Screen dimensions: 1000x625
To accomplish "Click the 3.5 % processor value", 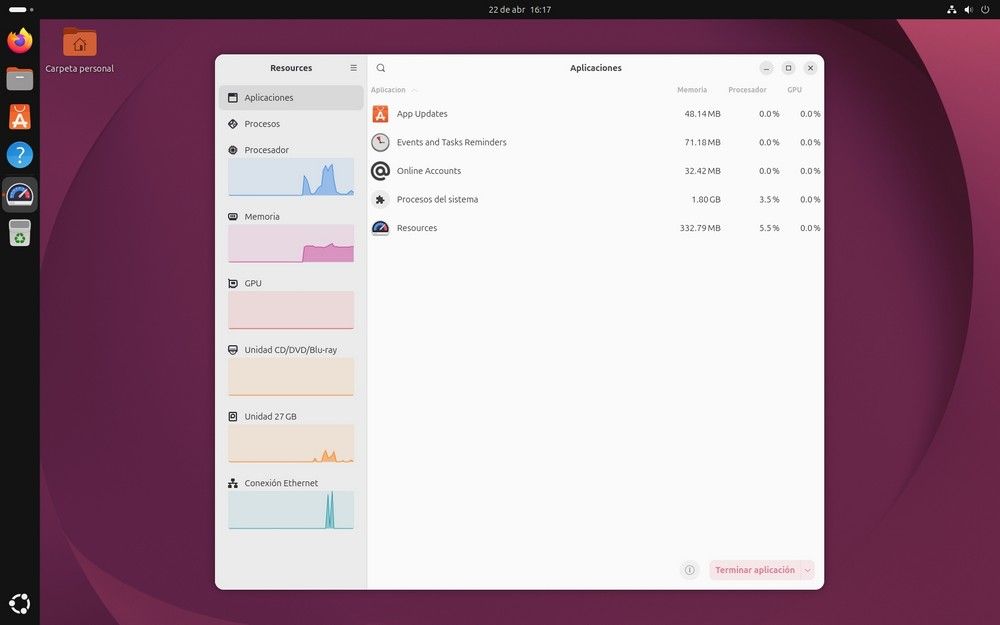I will [769, 200].
